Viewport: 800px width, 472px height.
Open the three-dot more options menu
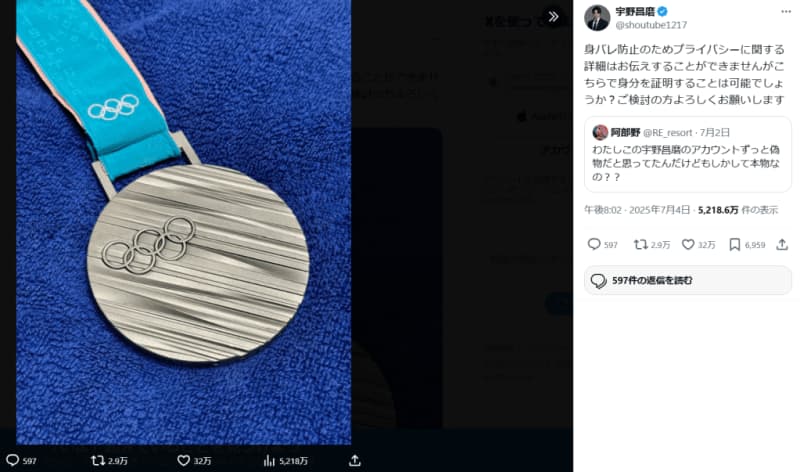[x=786, y=12]
